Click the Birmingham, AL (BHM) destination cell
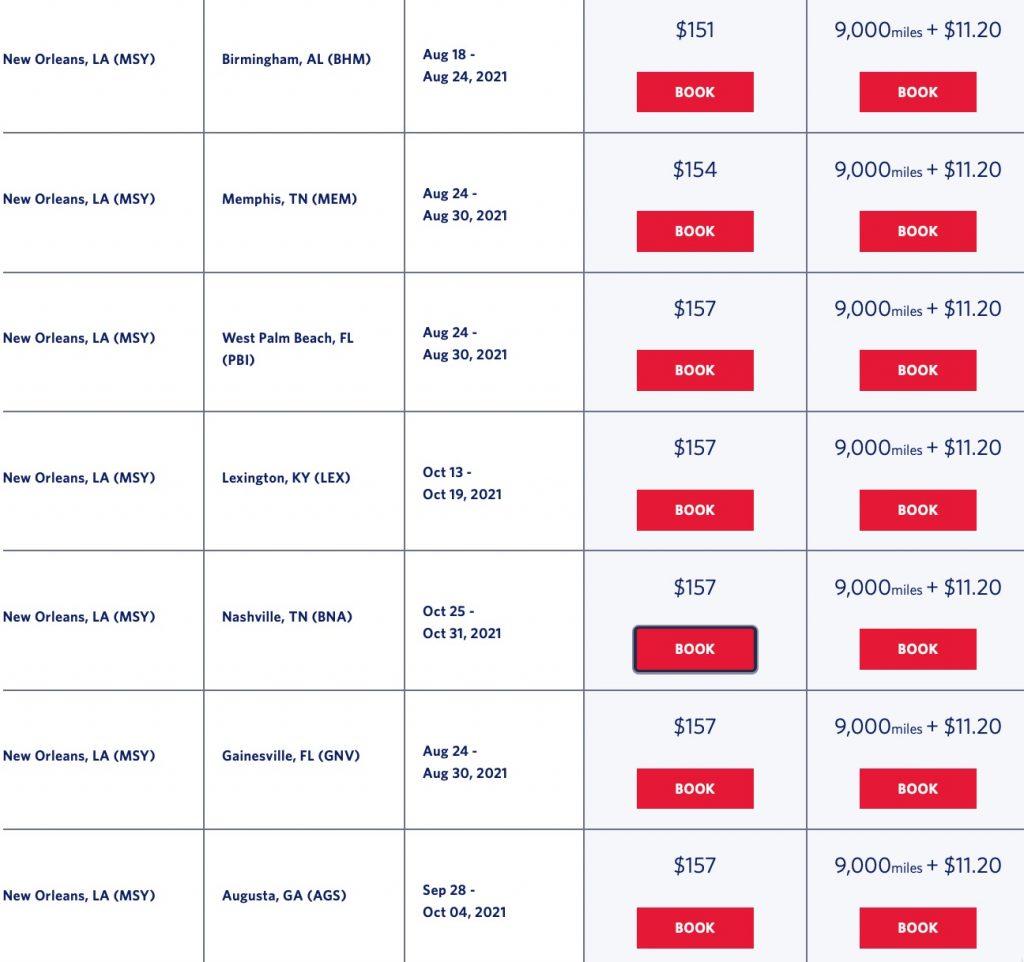This screenshot has height=962, width=1024. tap(296, 59)
